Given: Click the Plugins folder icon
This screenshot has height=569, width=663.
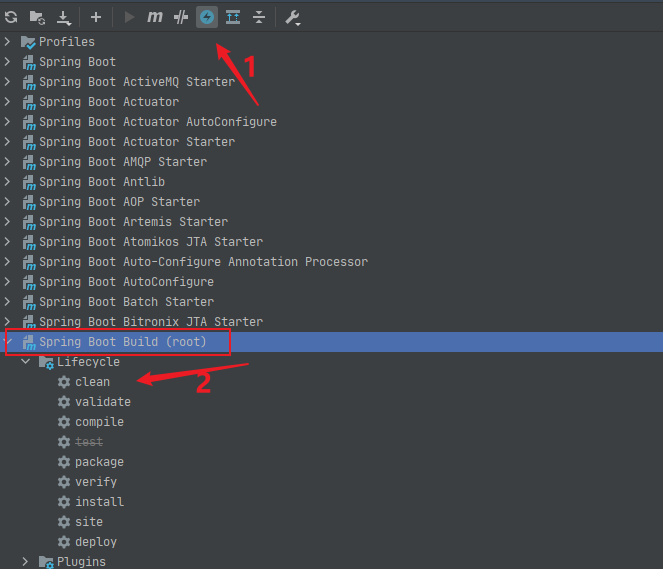Looking at the screenshot, I should 46,562.
